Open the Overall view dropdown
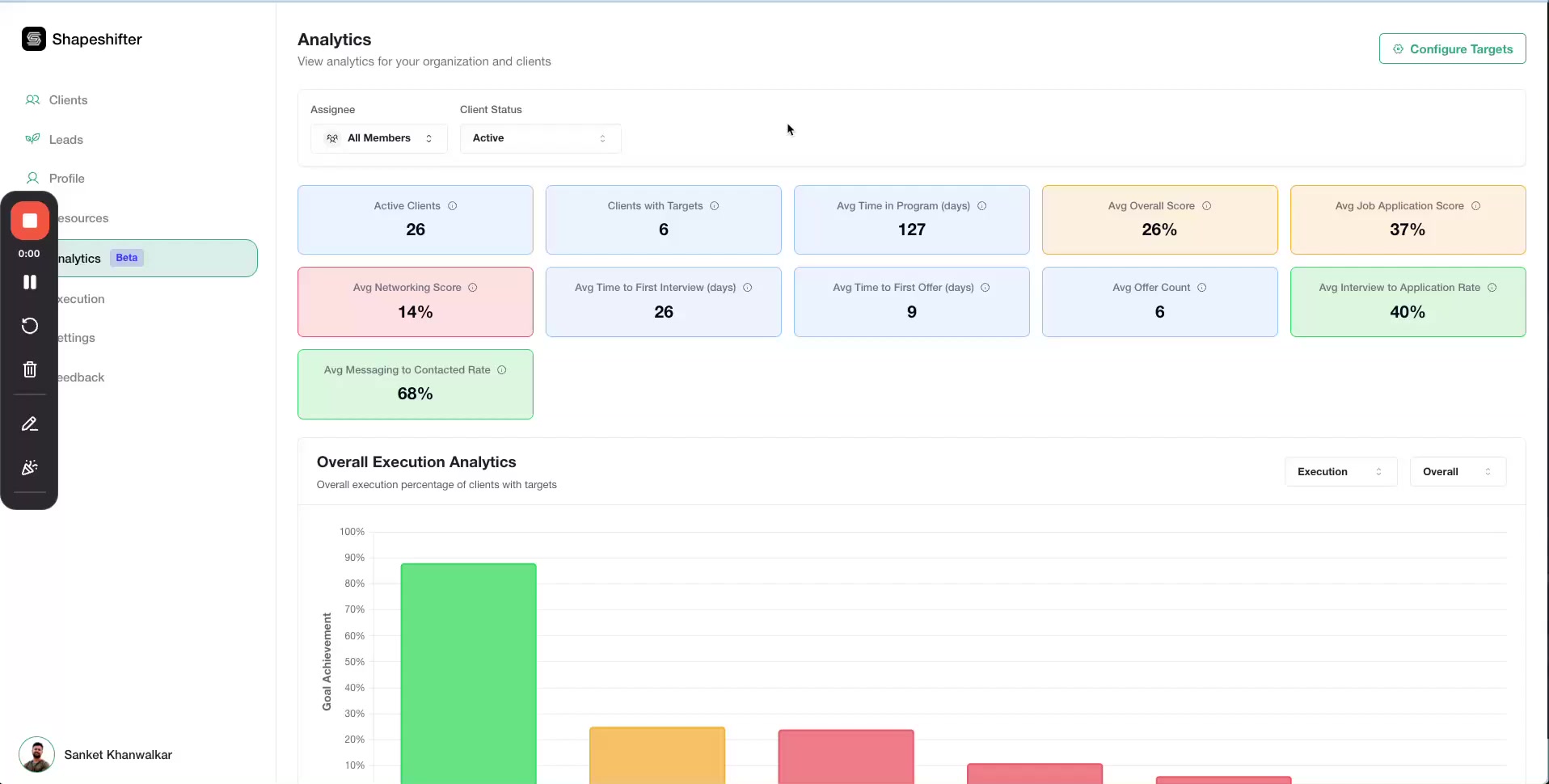1549x784 pixels. [x=1457, y=471]
